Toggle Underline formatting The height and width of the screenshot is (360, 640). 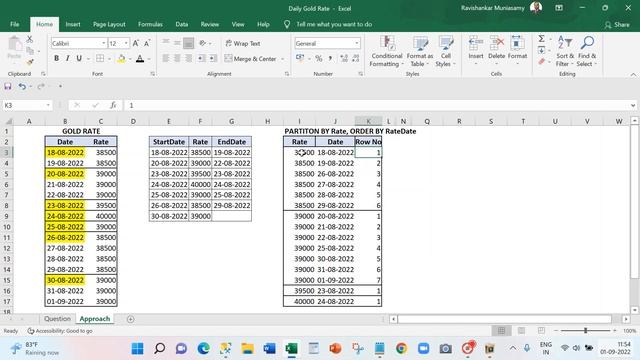pos(79,58)
